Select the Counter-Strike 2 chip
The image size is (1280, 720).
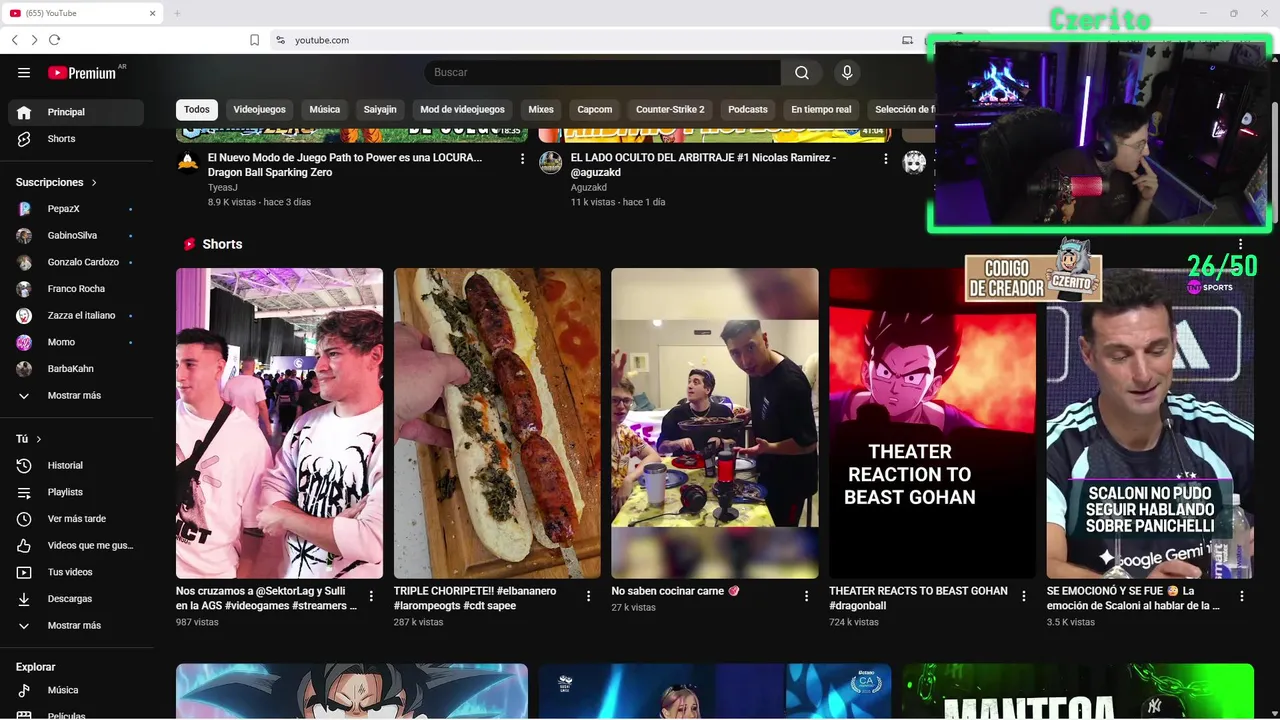coord(670,110)
